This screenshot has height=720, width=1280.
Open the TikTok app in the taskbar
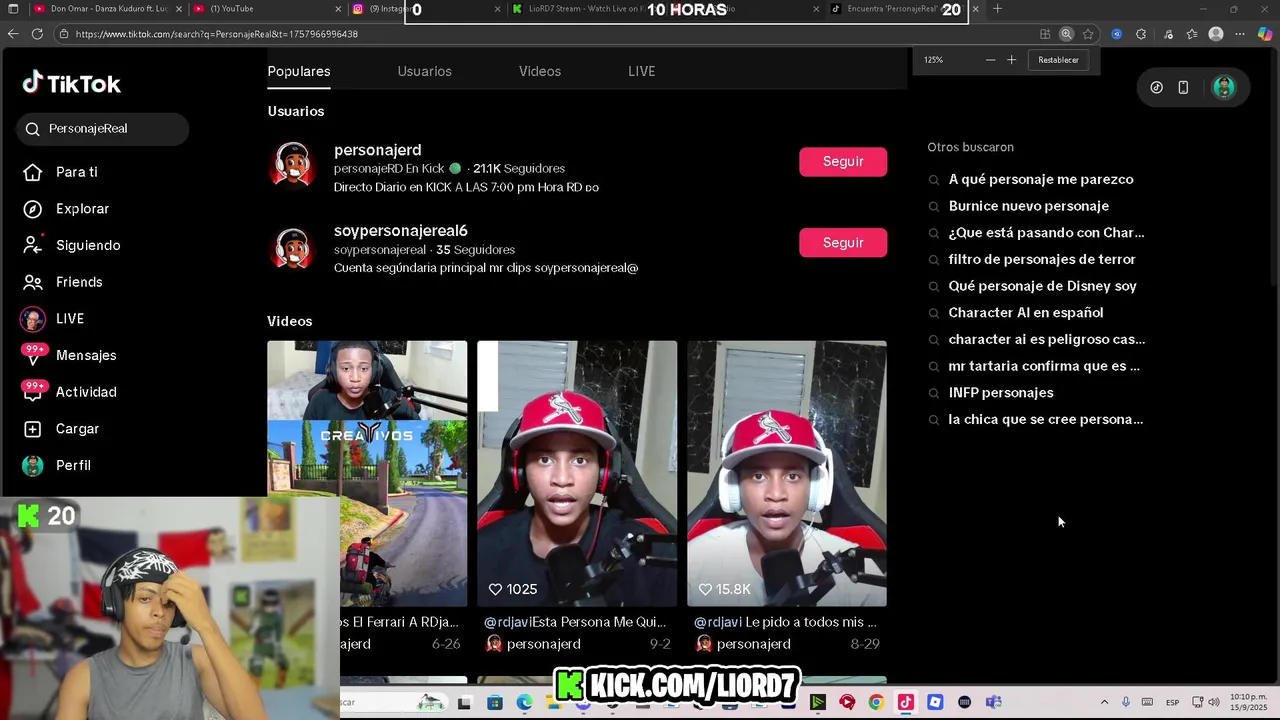(905, 702)
